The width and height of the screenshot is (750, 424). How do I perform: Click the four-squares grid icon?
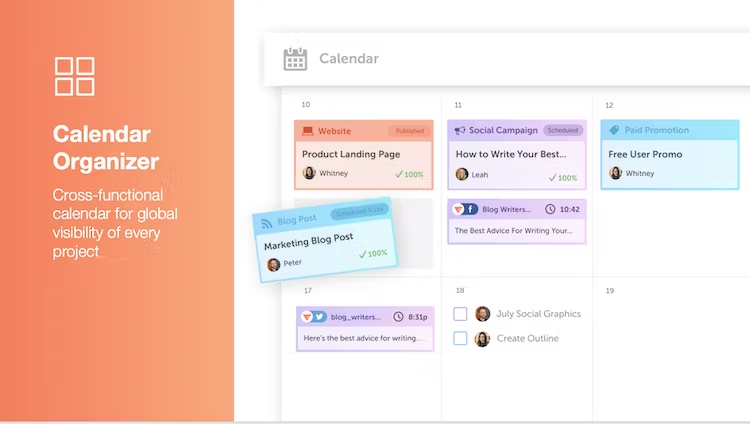pos(75,77)
